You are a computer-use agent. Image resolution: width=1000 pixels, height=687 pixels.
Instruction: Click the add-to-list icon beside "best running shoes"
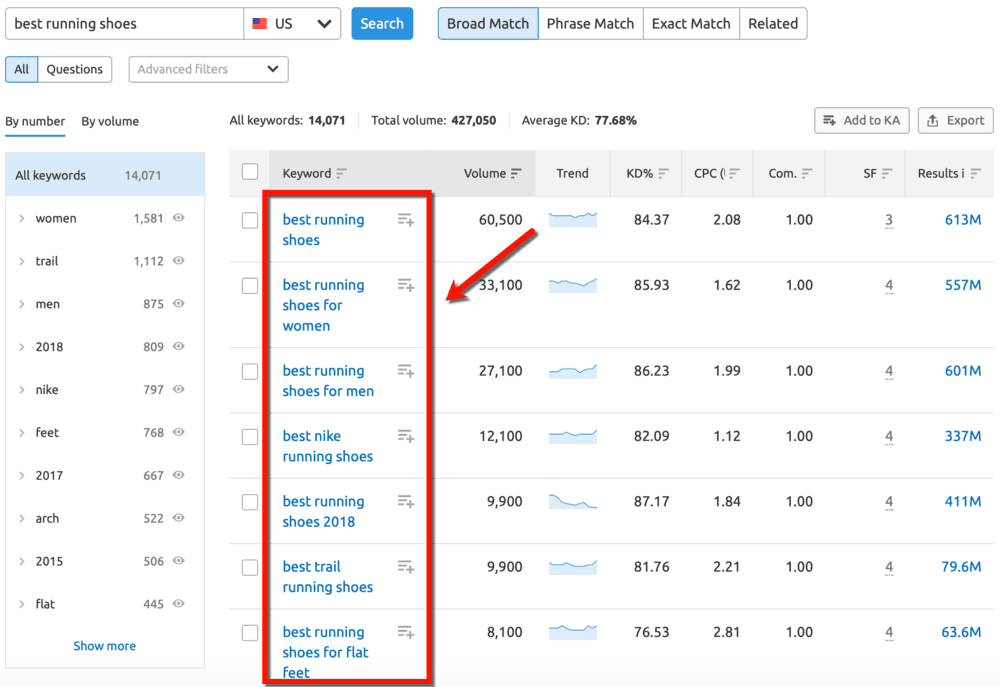point(405,220)
